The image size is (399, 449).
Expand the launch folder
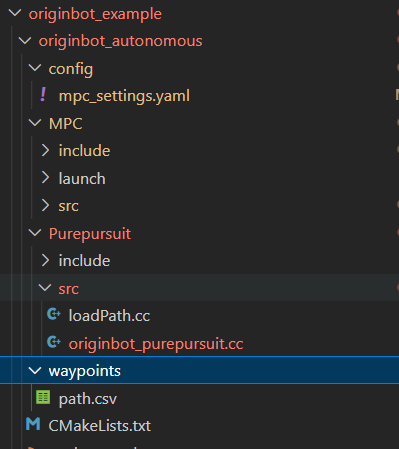click(x=45, y=178)
